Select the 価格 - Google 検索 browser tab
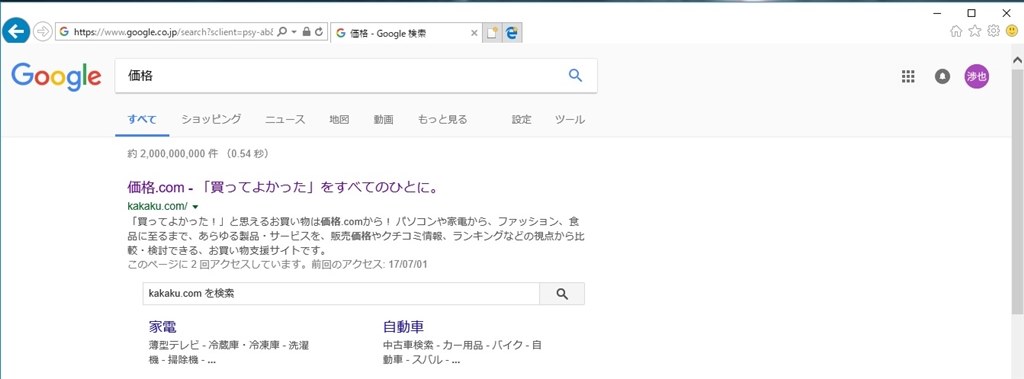 coord(406,33)
